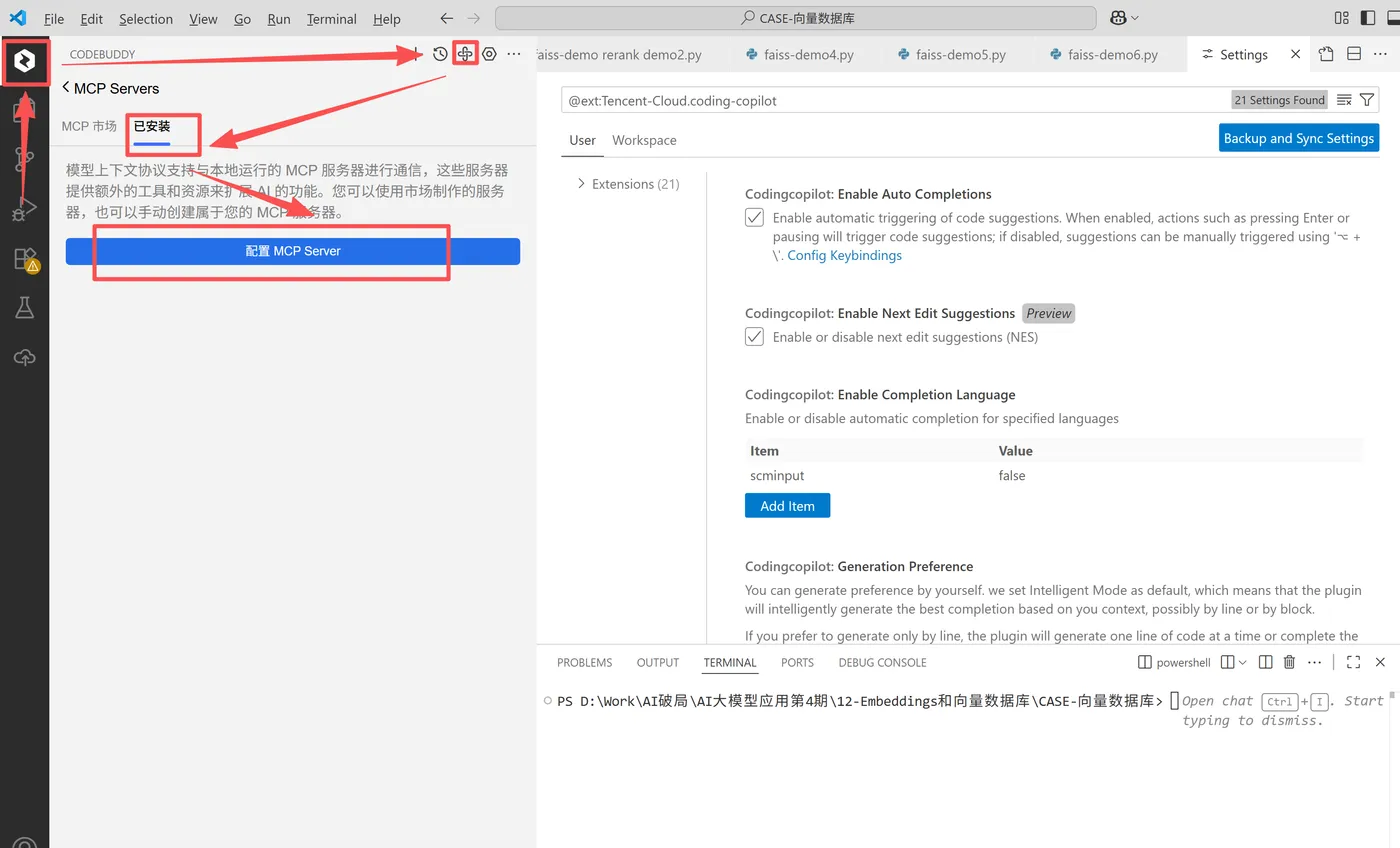Open CODEBUDDY settings gear icon
Screen dimensions: 1400x848
(489, 54)
